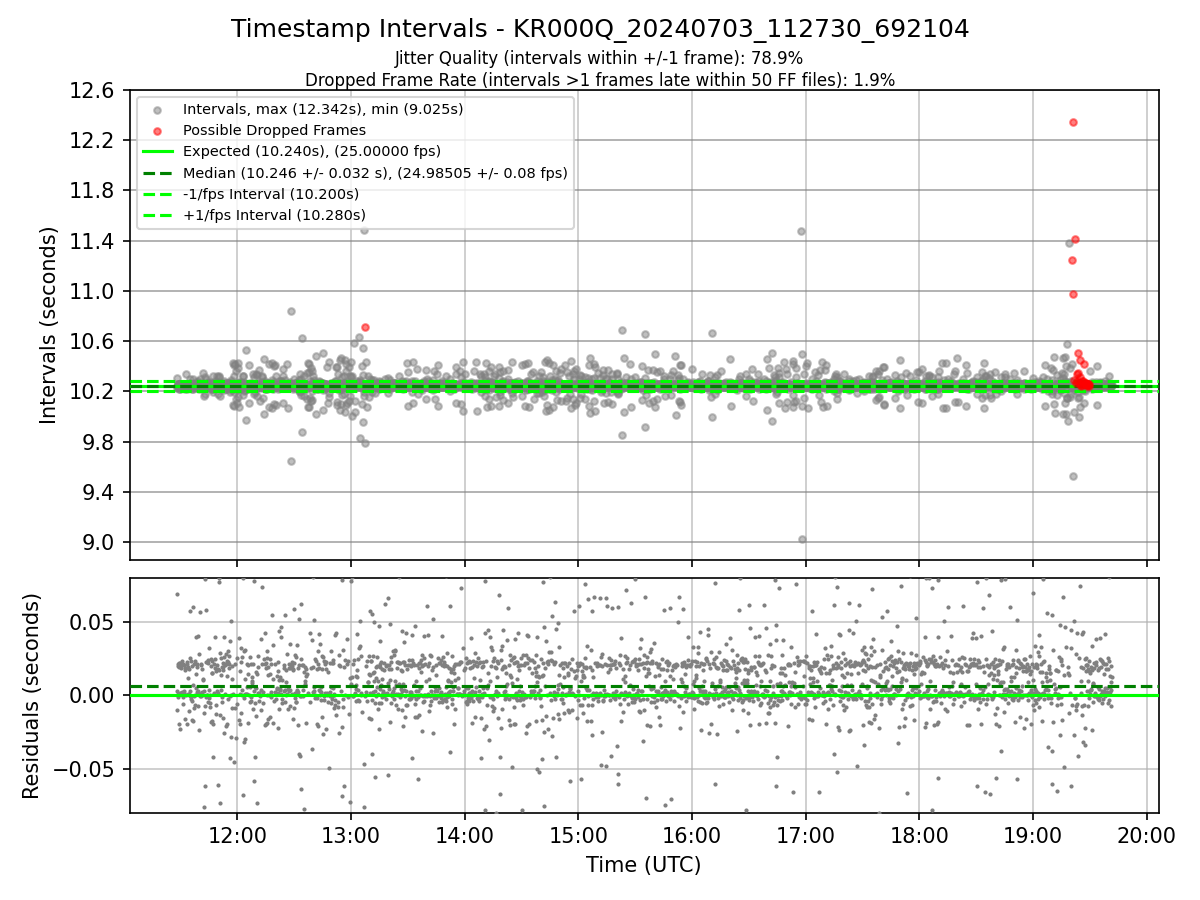Screen dimensions: 1200x900
Task: Click the red marker beside "Possible Dropped Frames"
Action: tap(157, 130)
